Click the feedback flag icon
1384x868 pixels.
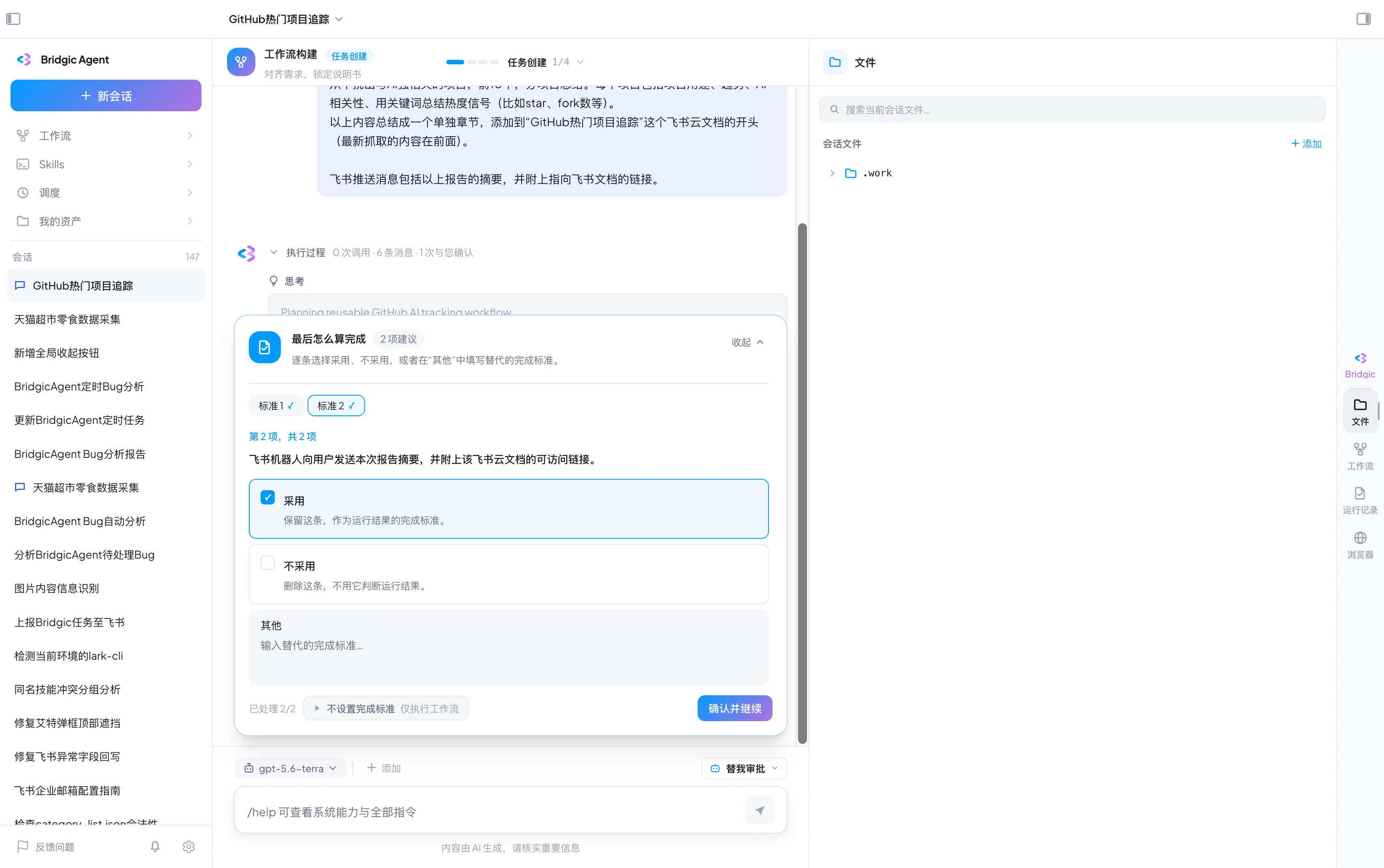pyautogui.click(x=23, y=846)
